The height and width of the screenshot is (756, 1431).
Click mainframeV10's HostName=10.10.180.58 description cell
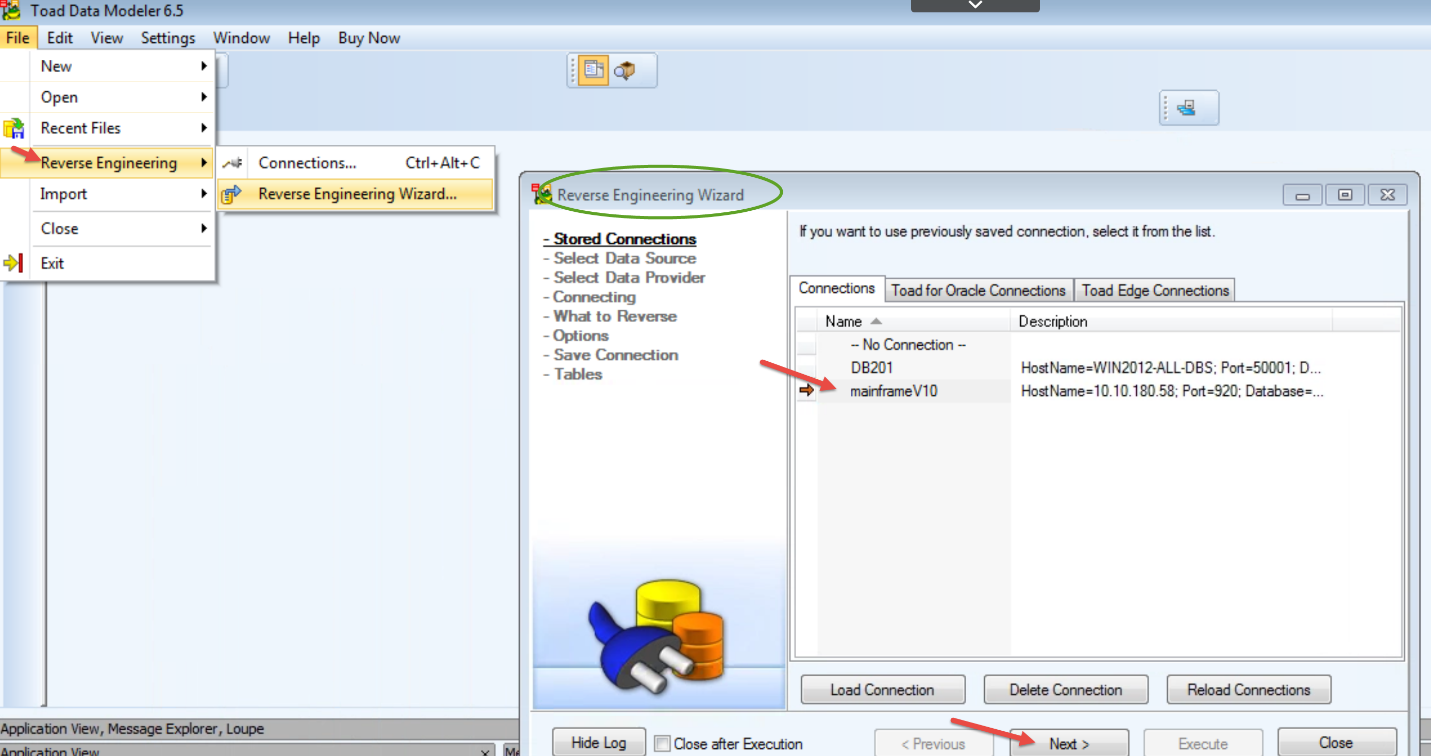click(1172, 391)
